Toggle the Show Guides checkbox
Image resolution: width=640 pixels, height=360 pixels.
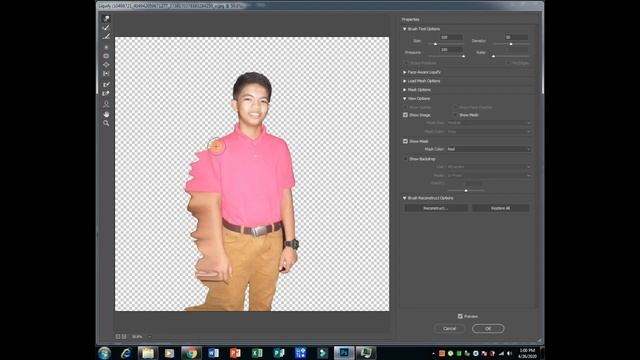point(405,107)
